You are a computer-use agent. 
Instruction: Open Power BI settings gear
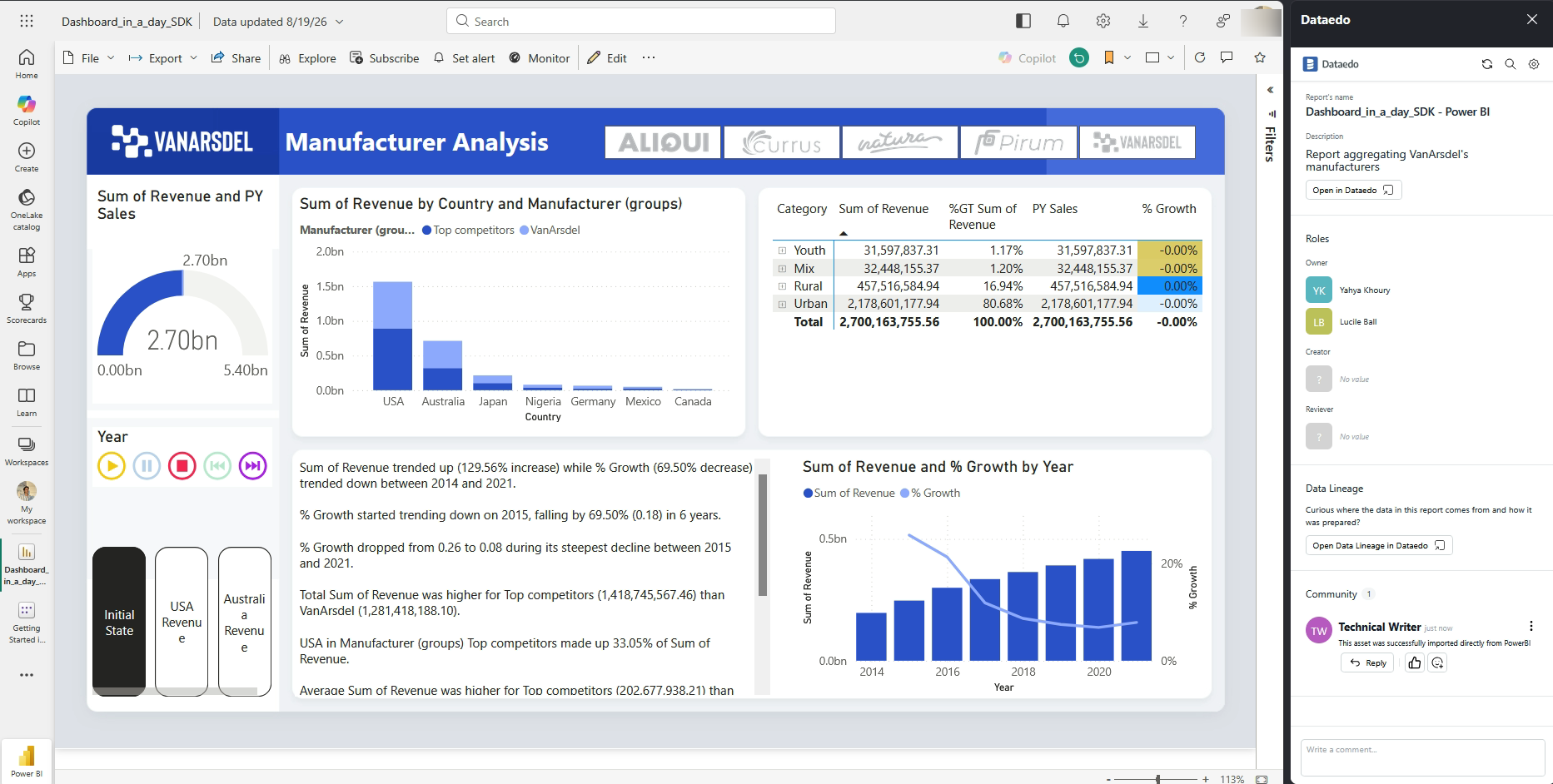1103,22
